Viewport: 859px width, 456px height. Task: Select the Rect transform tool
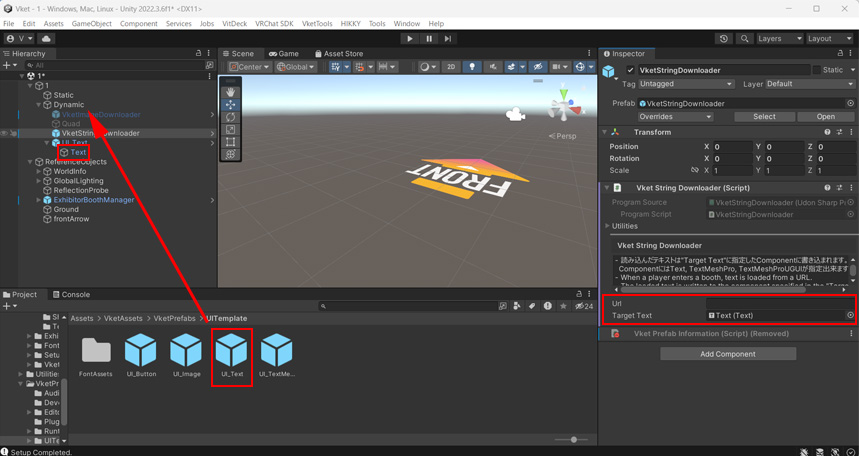click(232, 142)
